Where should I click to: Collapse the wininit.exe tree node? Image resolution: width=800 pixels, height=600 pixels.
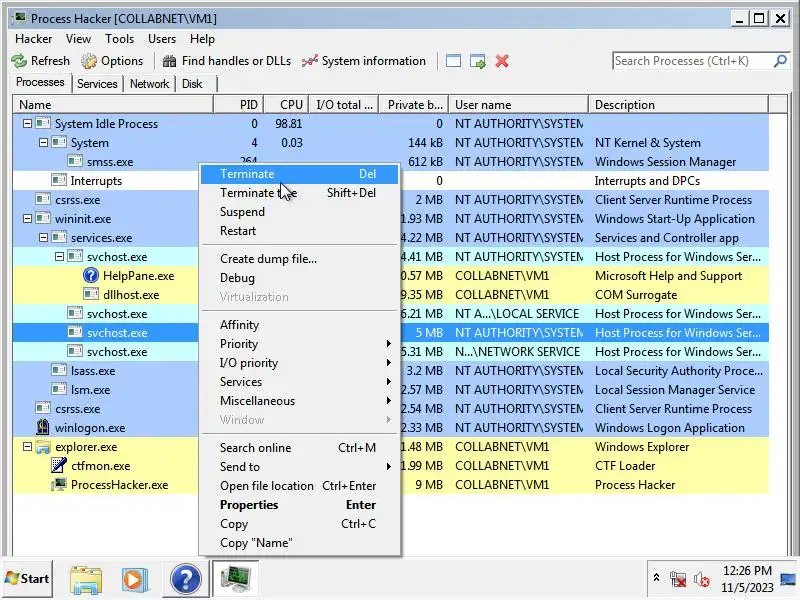28,219
